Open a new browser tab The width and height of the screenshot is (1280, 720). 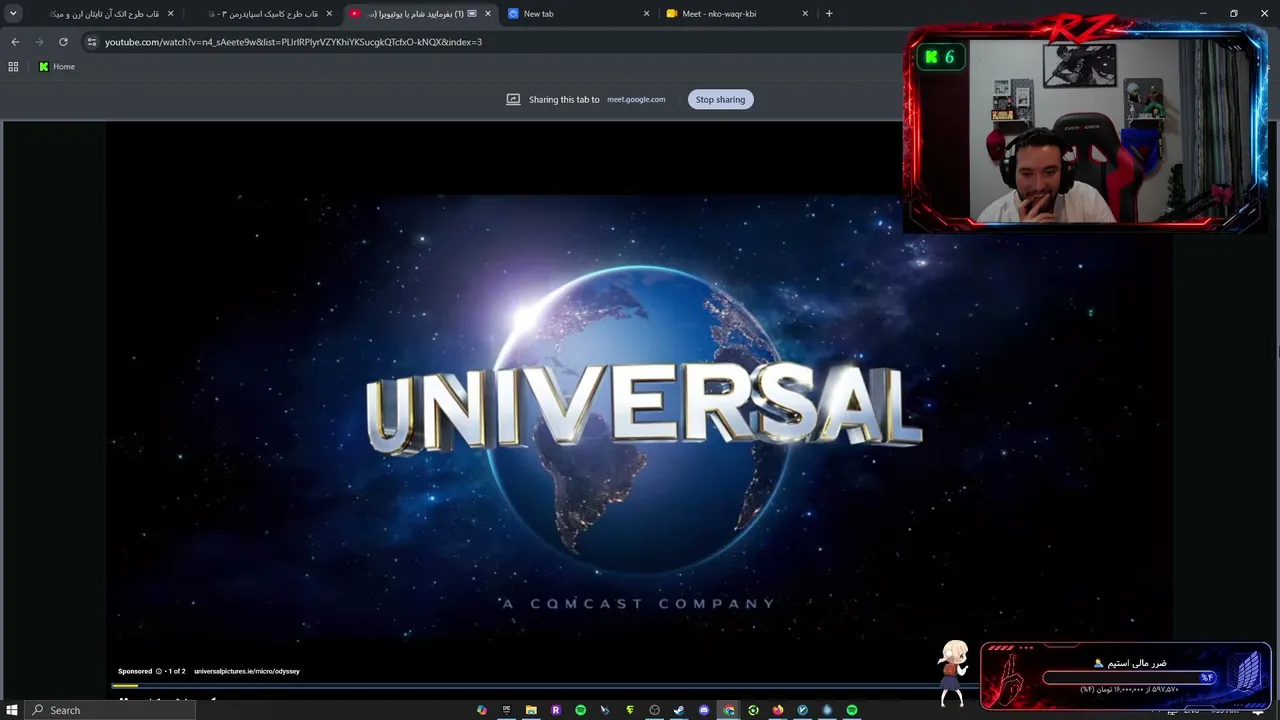point(829,14)
